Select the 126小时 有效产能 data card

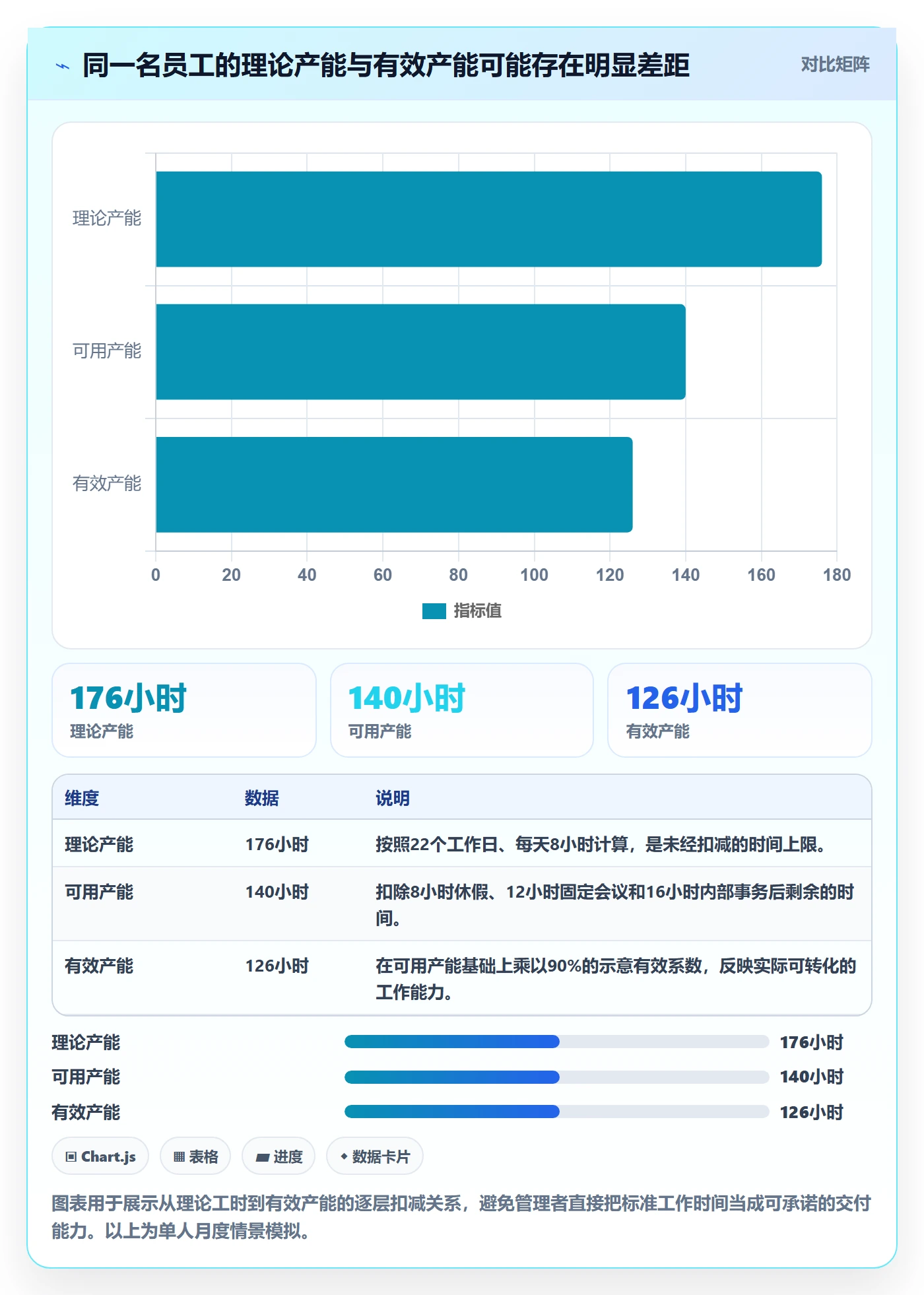[740, 710]
